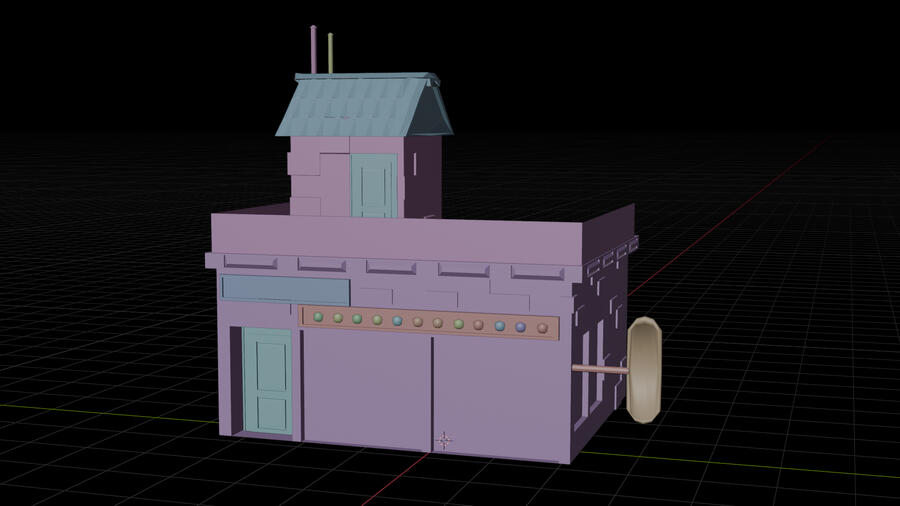
Task: Select the shorter yellow antenna pole on roof
Action: pos(330,55)
